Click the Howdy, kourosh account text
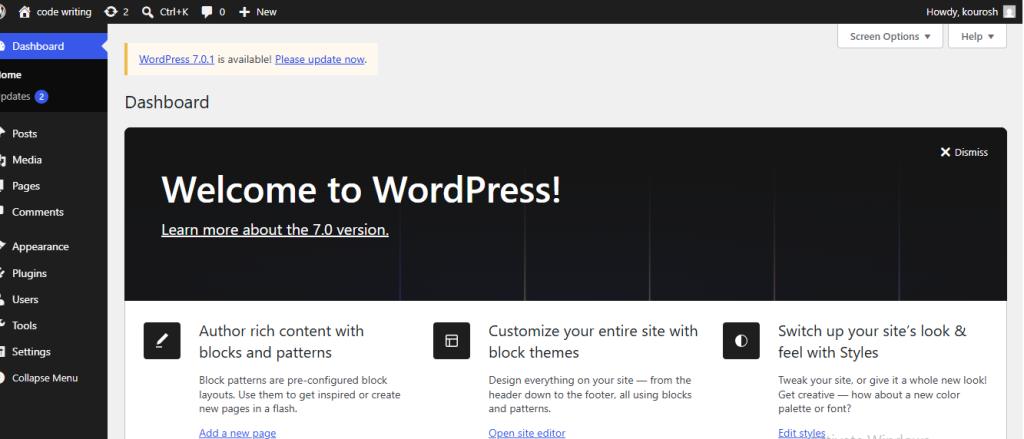This screenshot has width=1024, height=439. coord(963,12)
